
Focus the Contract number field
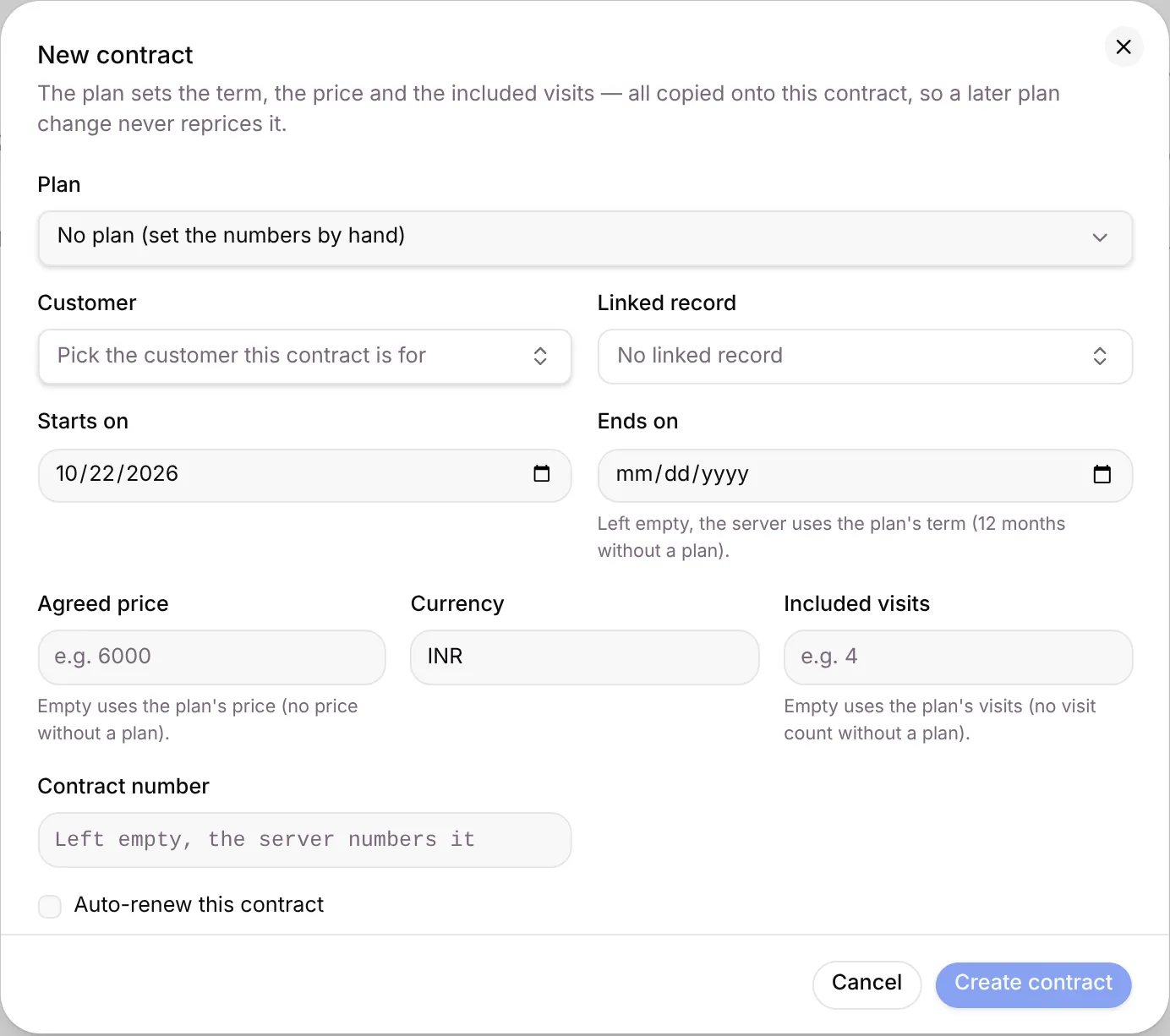(x=305, y=840)
